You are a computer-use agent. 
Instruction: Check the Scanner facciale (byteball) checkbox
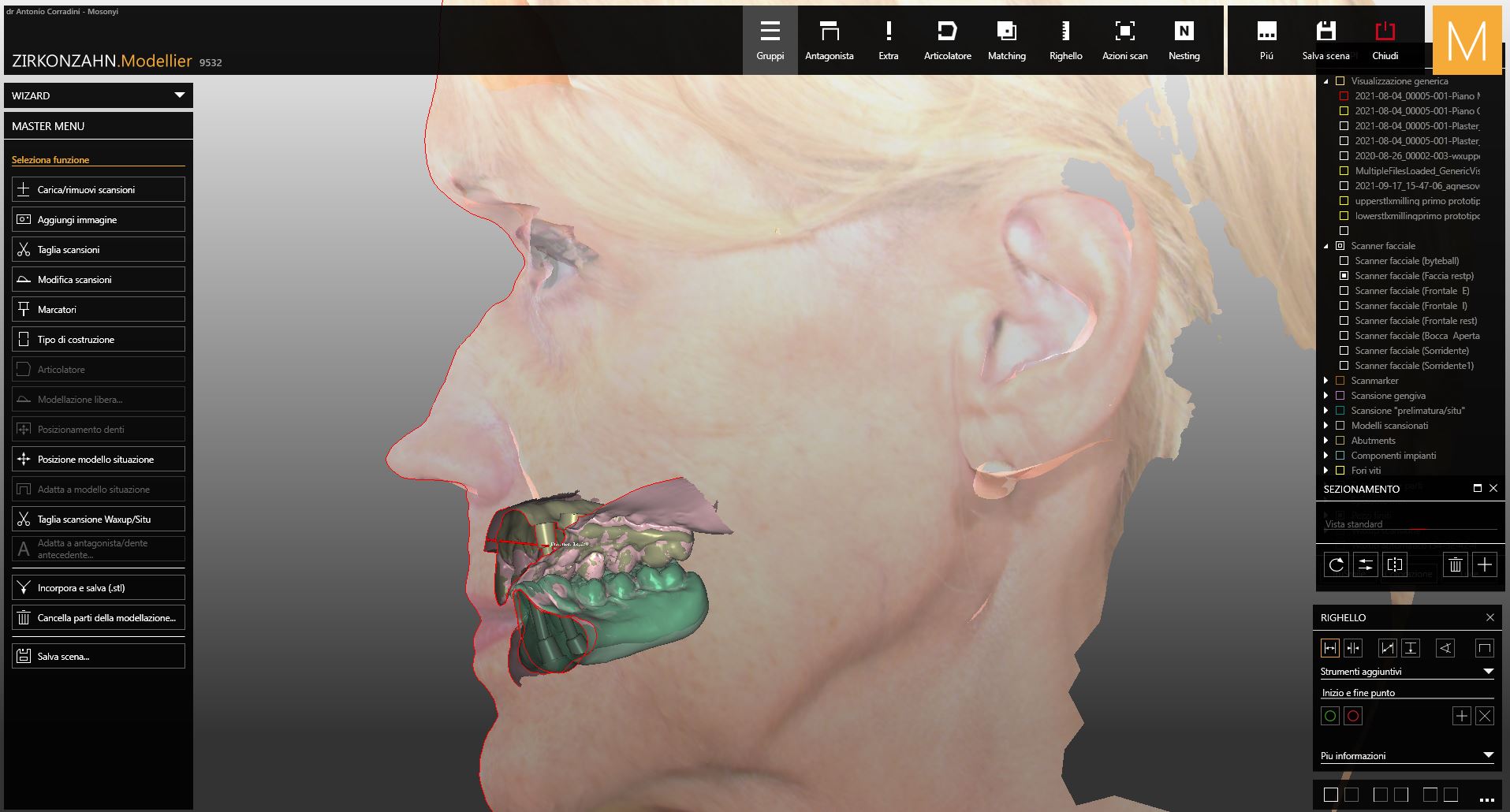pyautogui.click(x=1344, y=261)
